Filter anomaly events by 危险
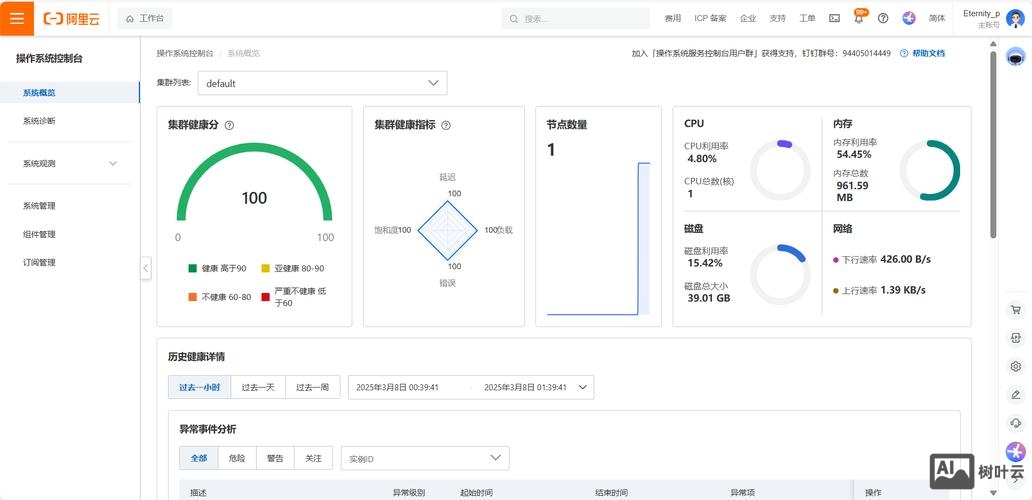This screenshot has height=500, width=1032. (237, 458)
